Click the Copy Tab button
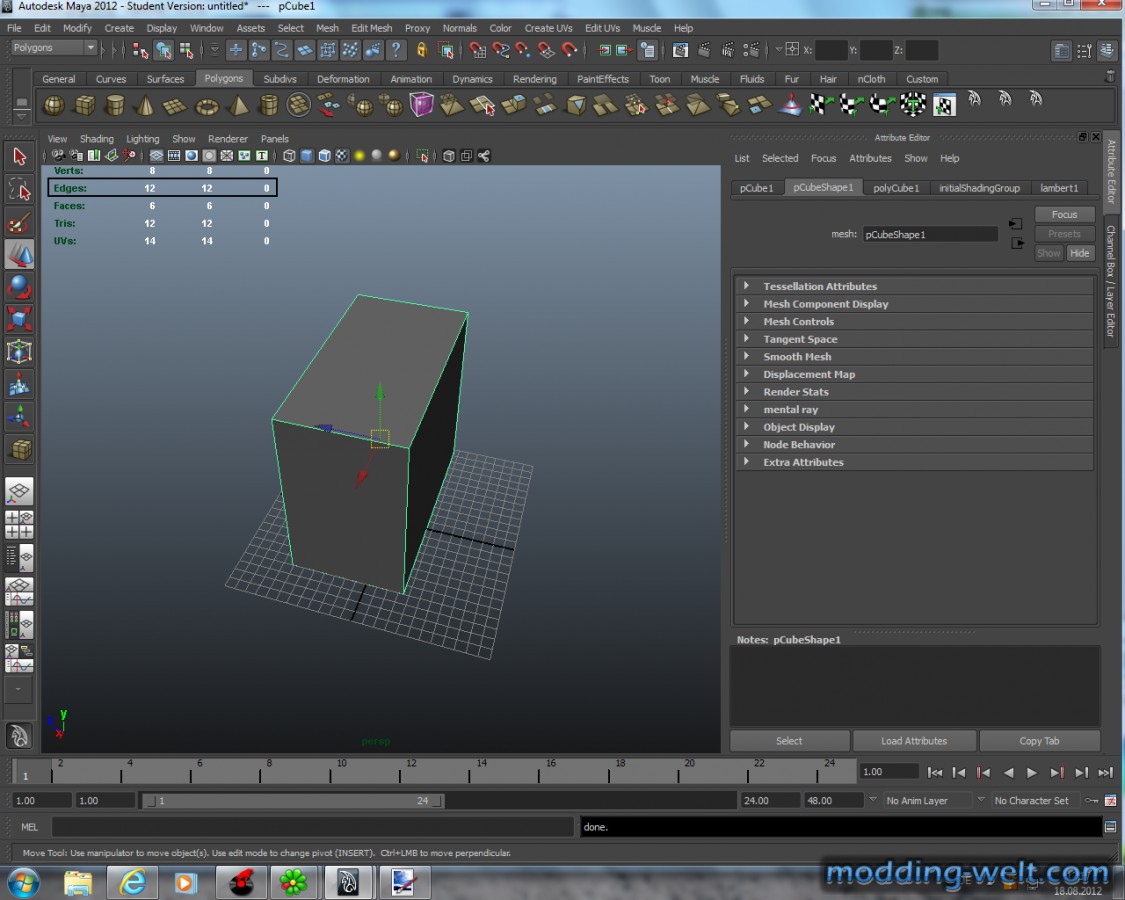This screenshot has height=900, width=1125. click(1039, 741)
